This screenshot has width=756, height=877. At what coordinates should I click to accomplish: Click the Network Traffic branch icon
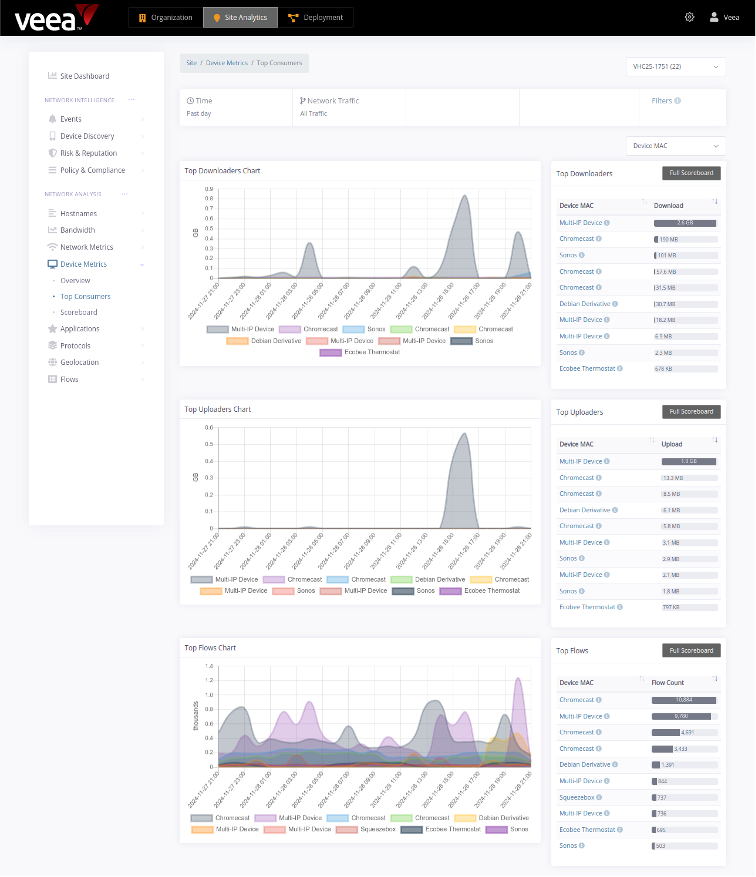click(x=303, y=101)
